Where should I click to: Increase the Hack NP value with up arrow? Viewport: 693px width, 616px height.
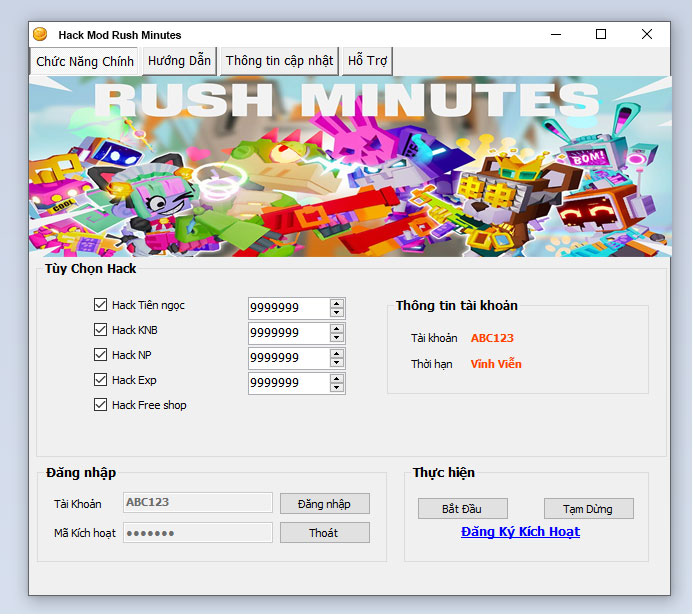[337, 354]
